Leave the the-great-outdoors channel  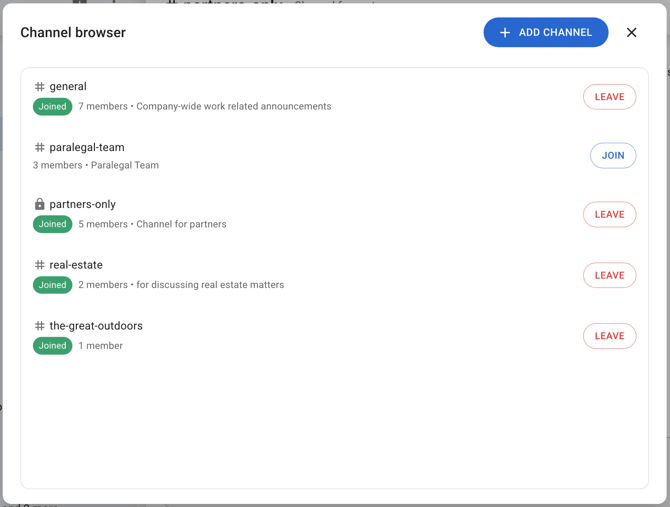[609, 337]
